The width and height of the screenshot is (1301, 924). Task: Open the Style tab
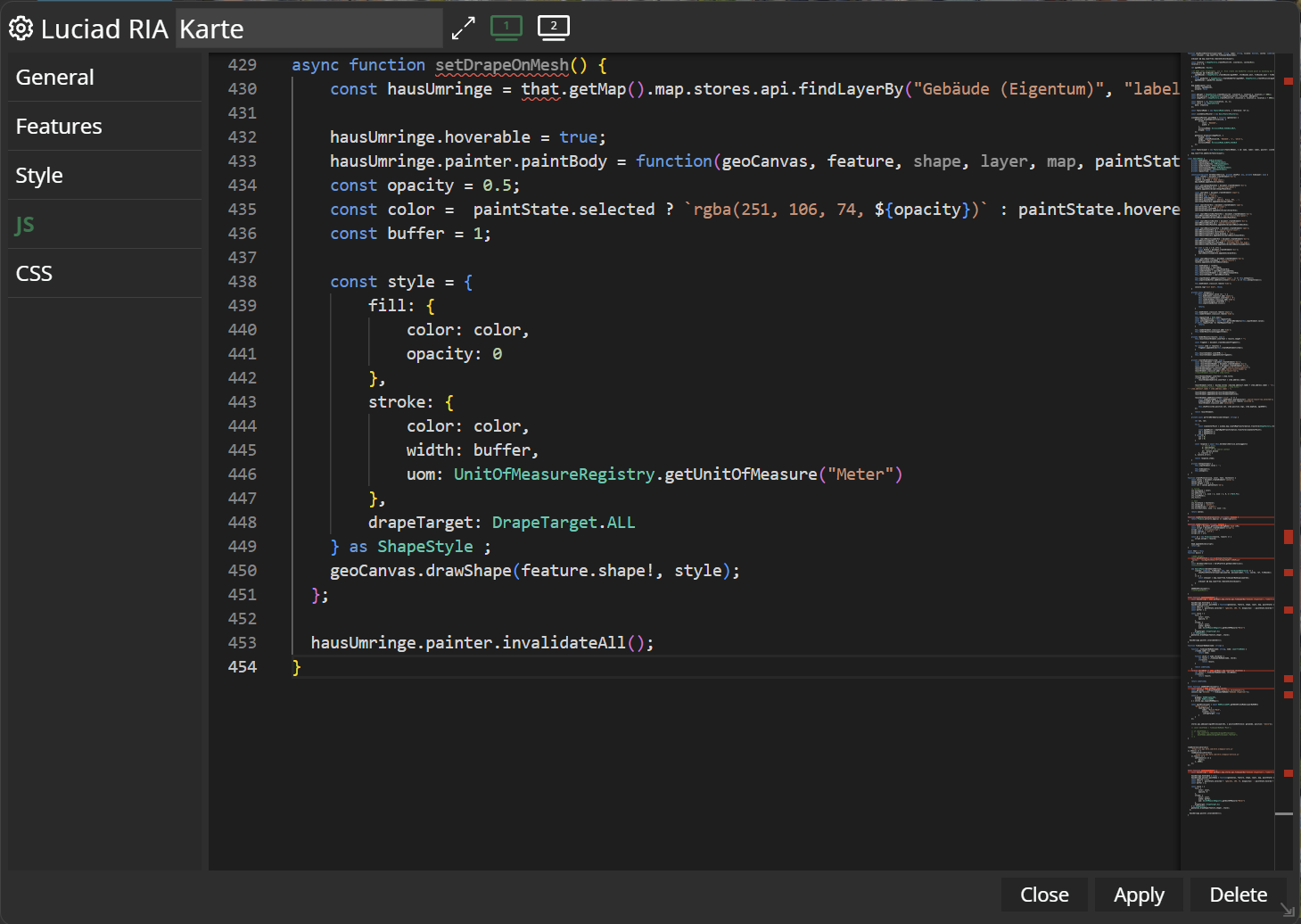39,176
